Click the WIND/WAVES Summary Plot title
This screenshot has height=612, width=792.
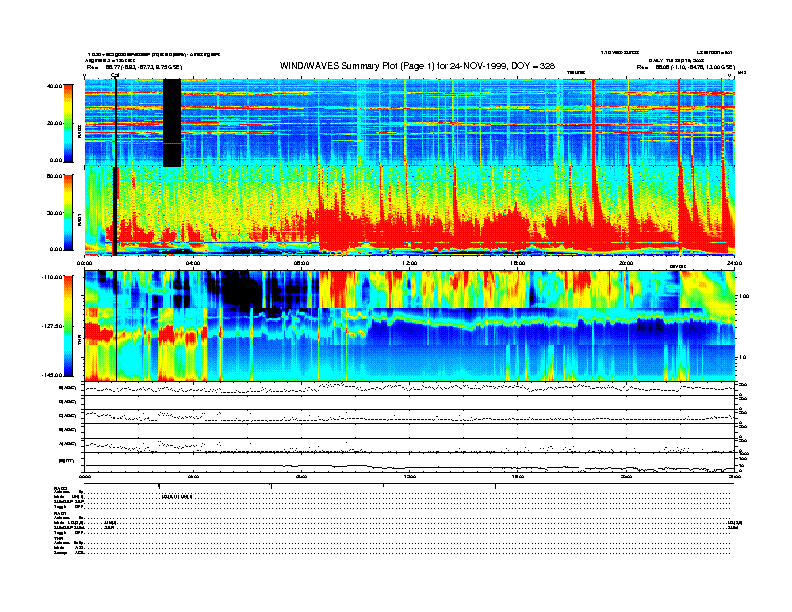click(417, 66)
